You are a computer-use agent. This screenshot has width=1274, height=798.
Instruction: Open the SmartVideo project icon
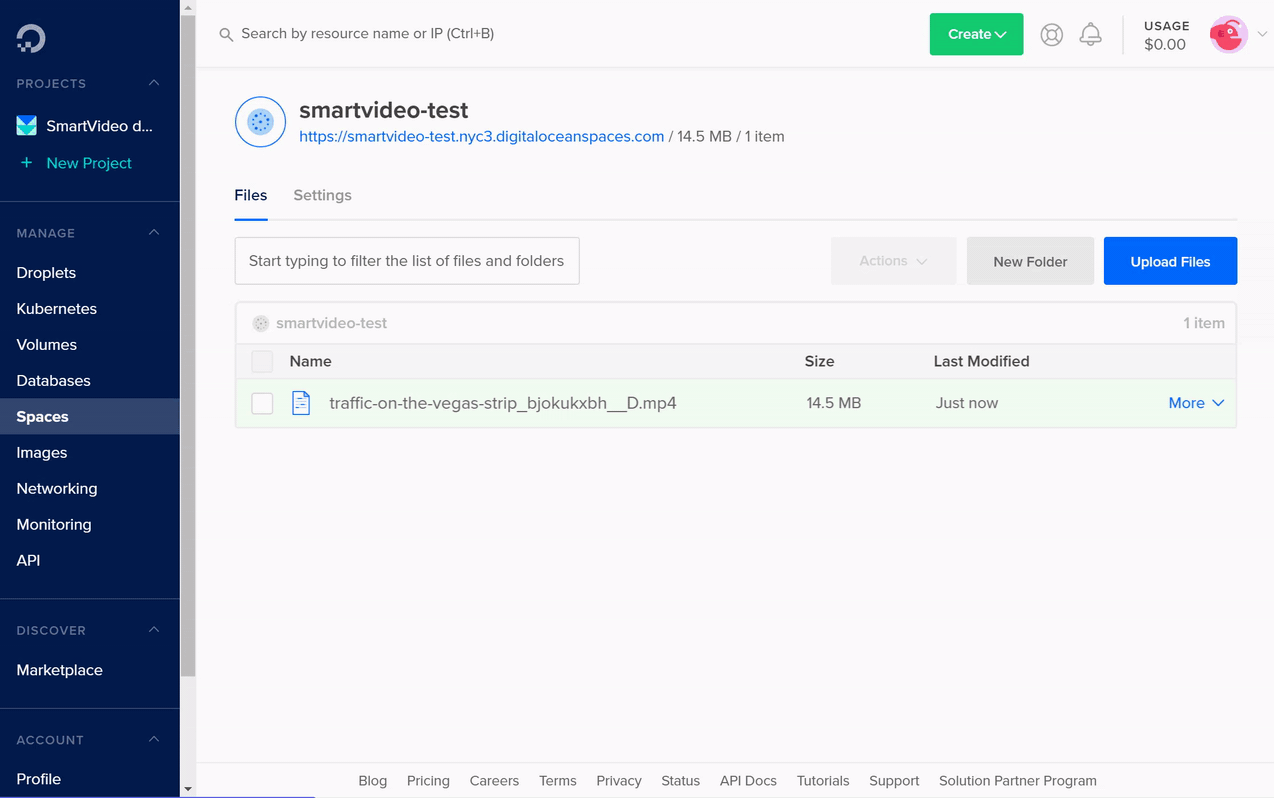click(27, 126)
